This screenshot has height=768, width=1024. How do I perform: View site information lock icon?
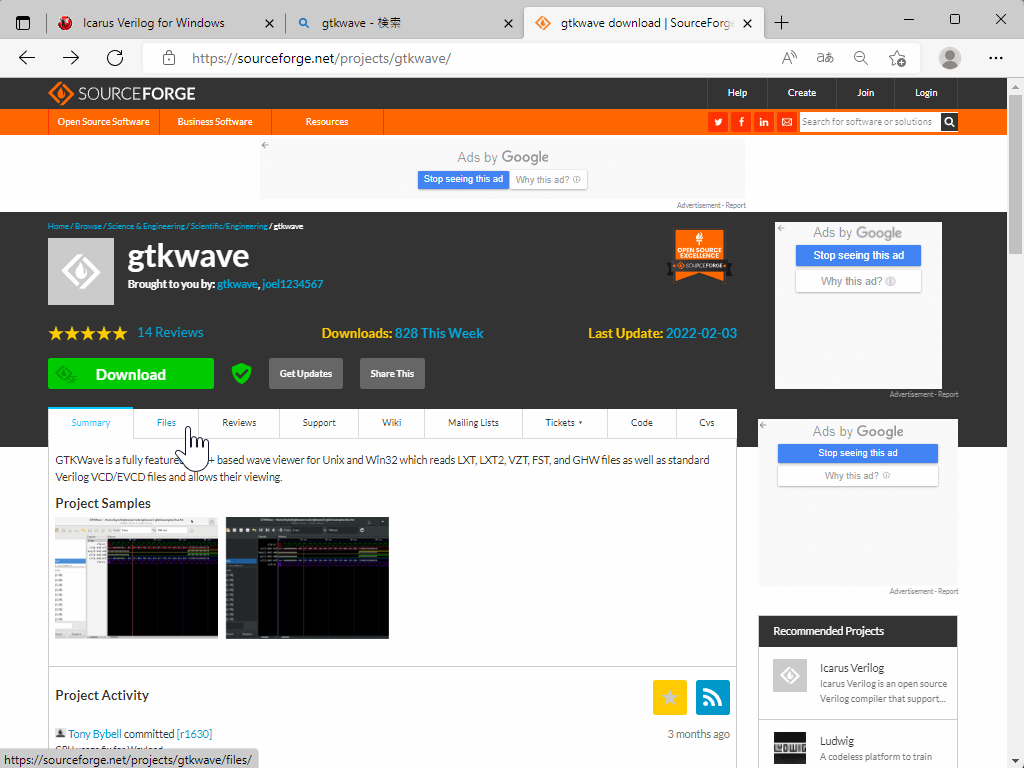(x=168, y=58)
